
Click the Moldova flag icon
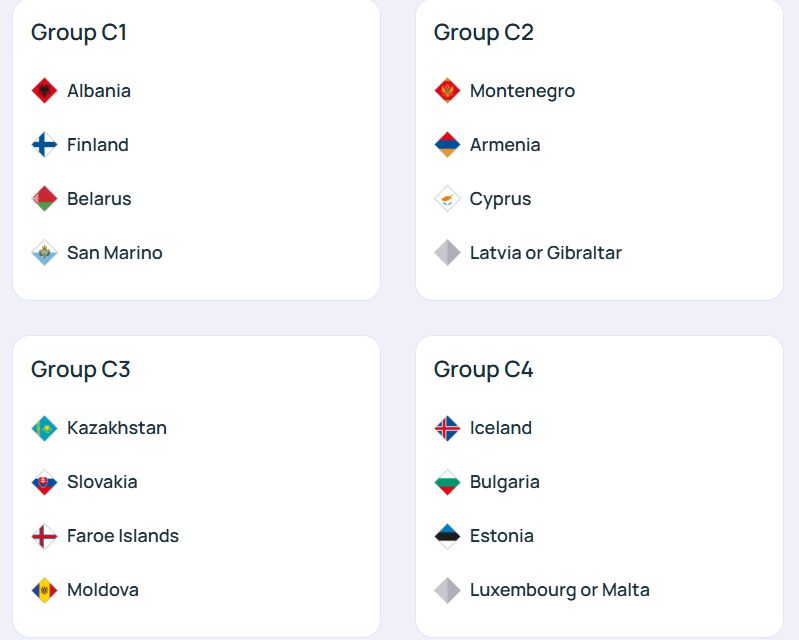coord(44,590)
